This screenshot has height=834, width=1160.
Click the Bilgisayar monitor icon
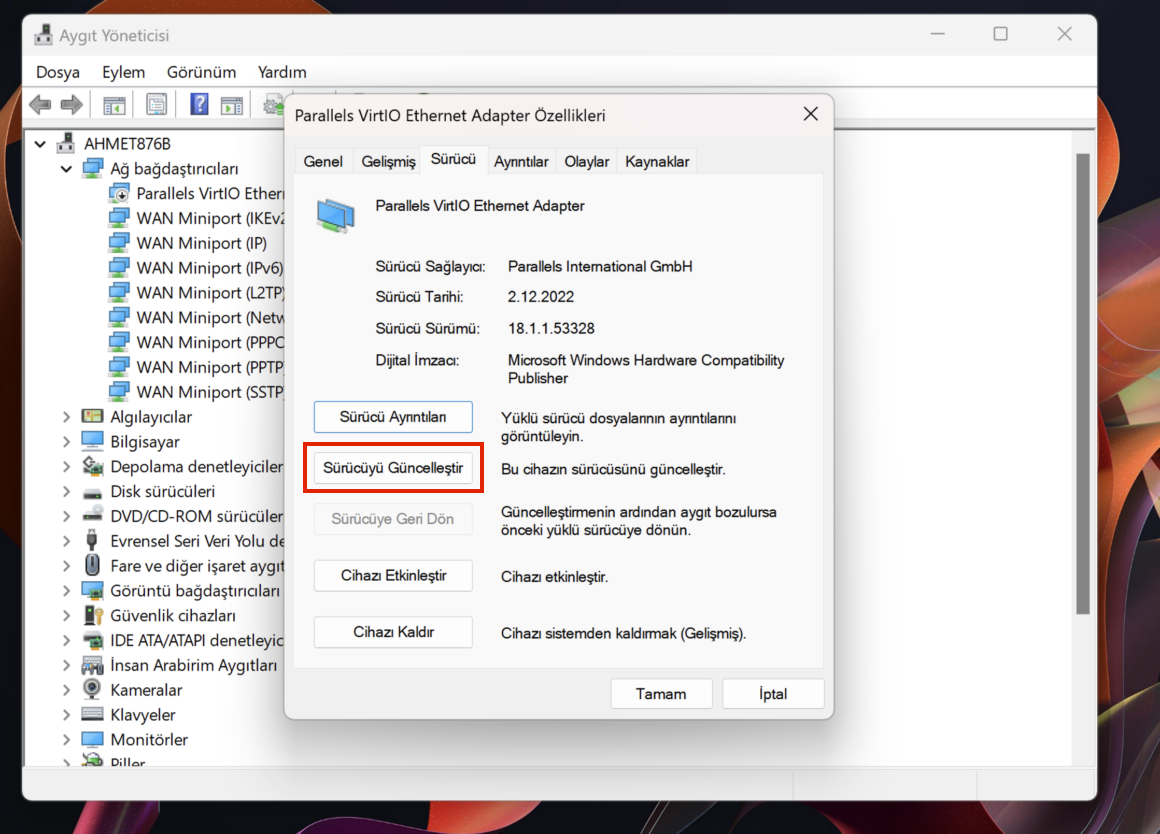(92, 441)
